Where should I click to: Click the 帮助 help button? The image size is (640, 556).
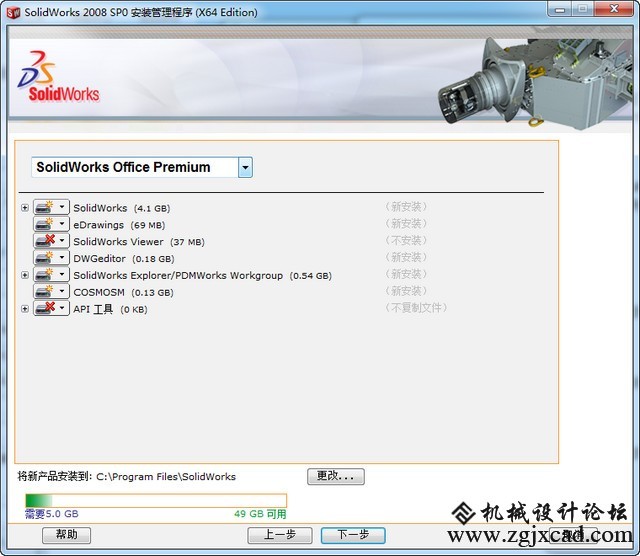(x=67, y=535)
